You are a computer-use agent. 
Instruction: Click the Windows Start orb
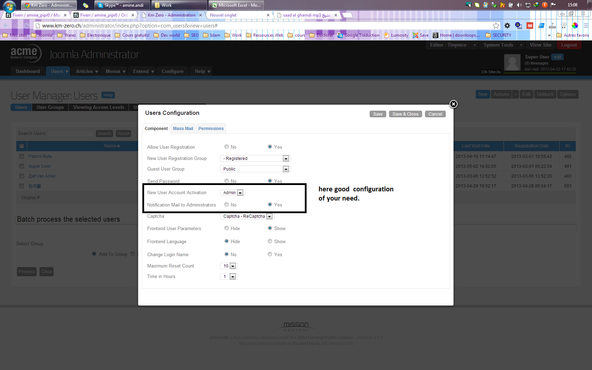coord(9,6)
